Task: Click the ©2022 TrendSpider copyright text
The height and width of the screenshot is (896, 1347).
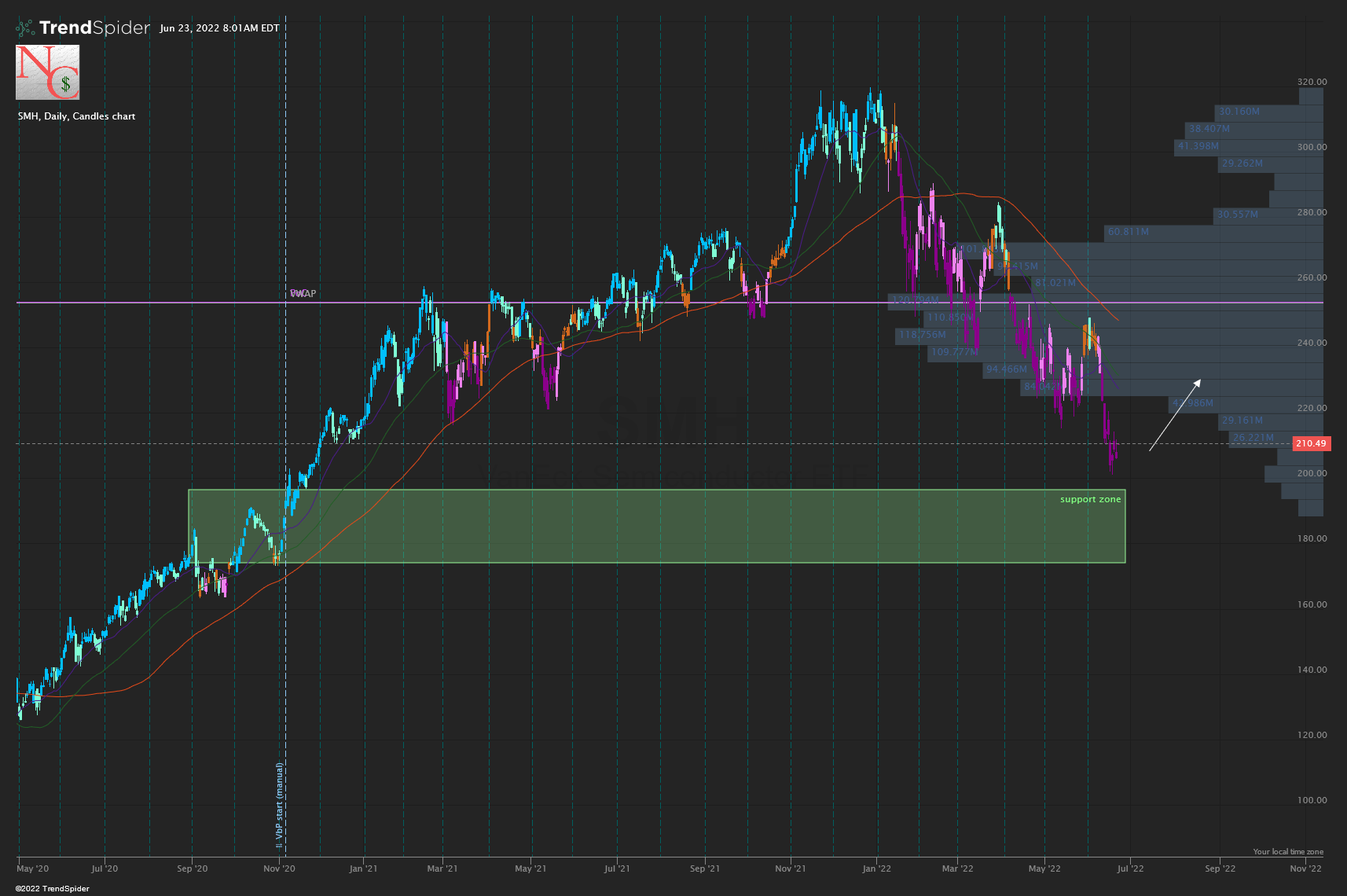Action: (52, 889)
